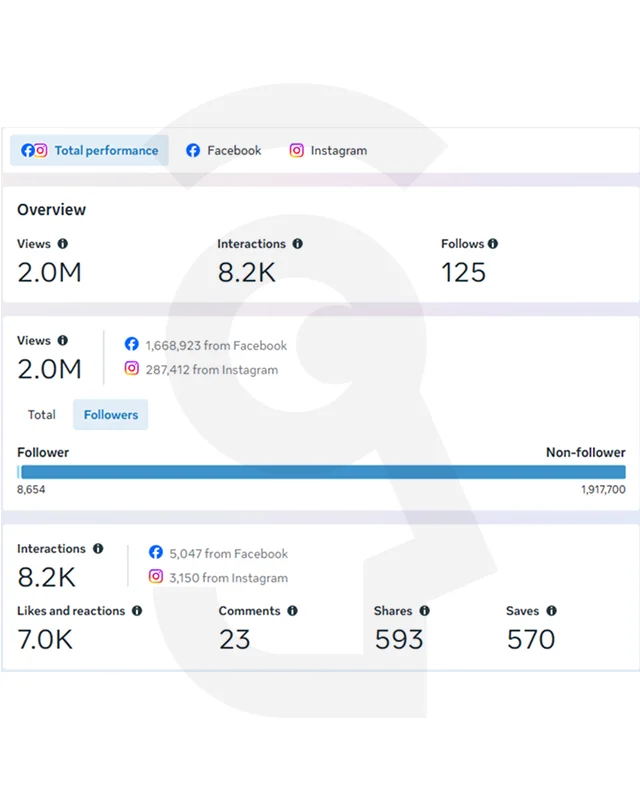Screen dimensions: 640x800
Task: Click the Follower versus Non-follower bar
Action: coord(321,472)
